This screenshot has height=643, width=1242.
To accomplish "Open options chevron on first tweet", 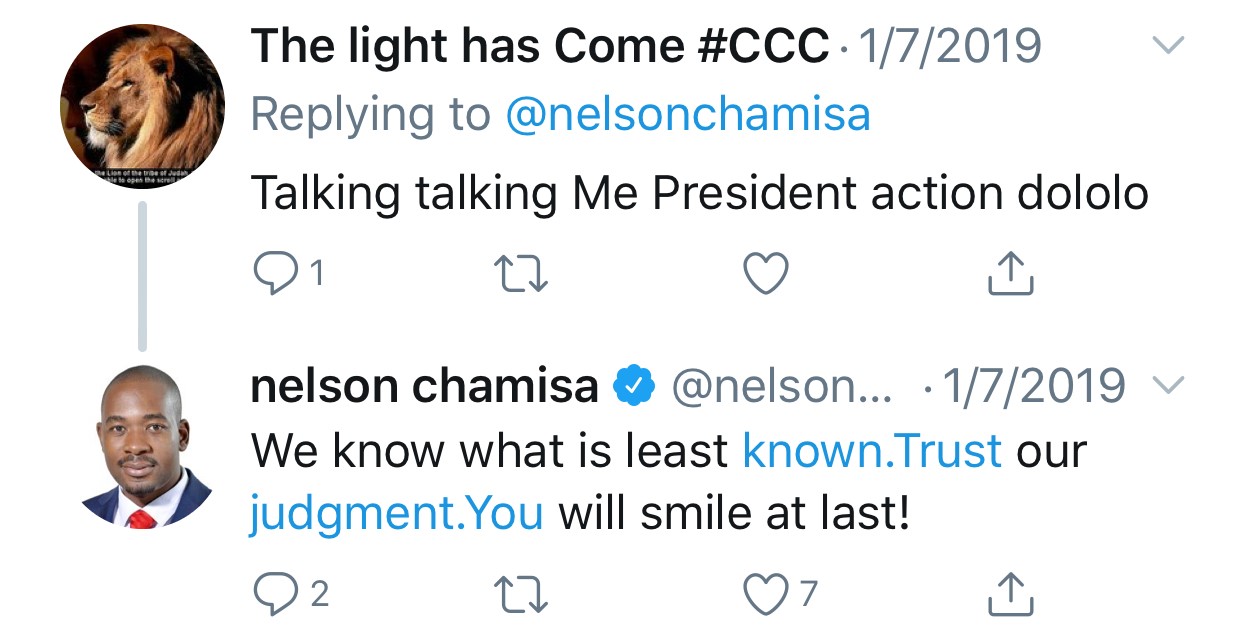I will pos(1168,45).
